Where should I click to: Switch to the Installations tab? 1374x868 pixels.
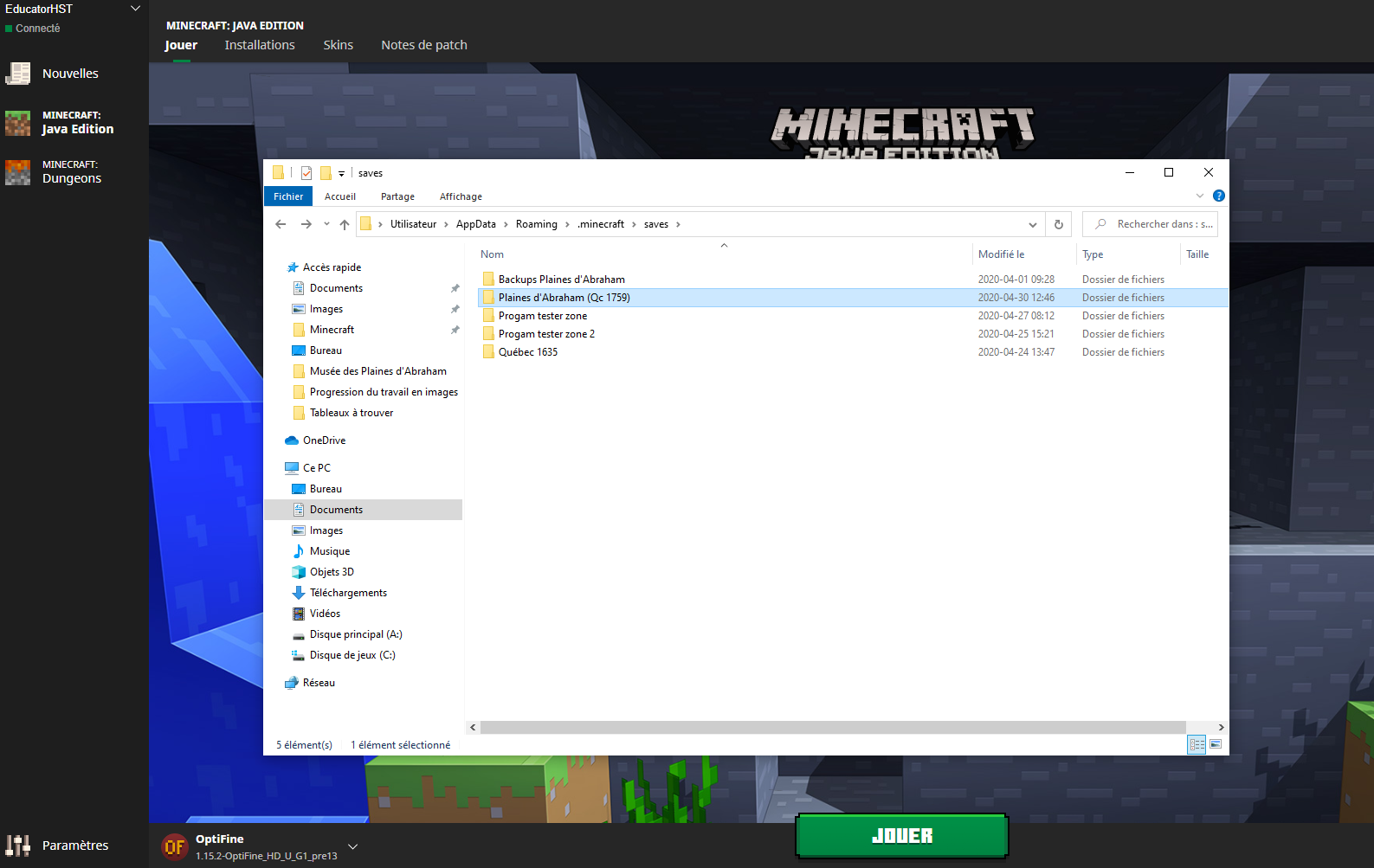click(260, 45)
